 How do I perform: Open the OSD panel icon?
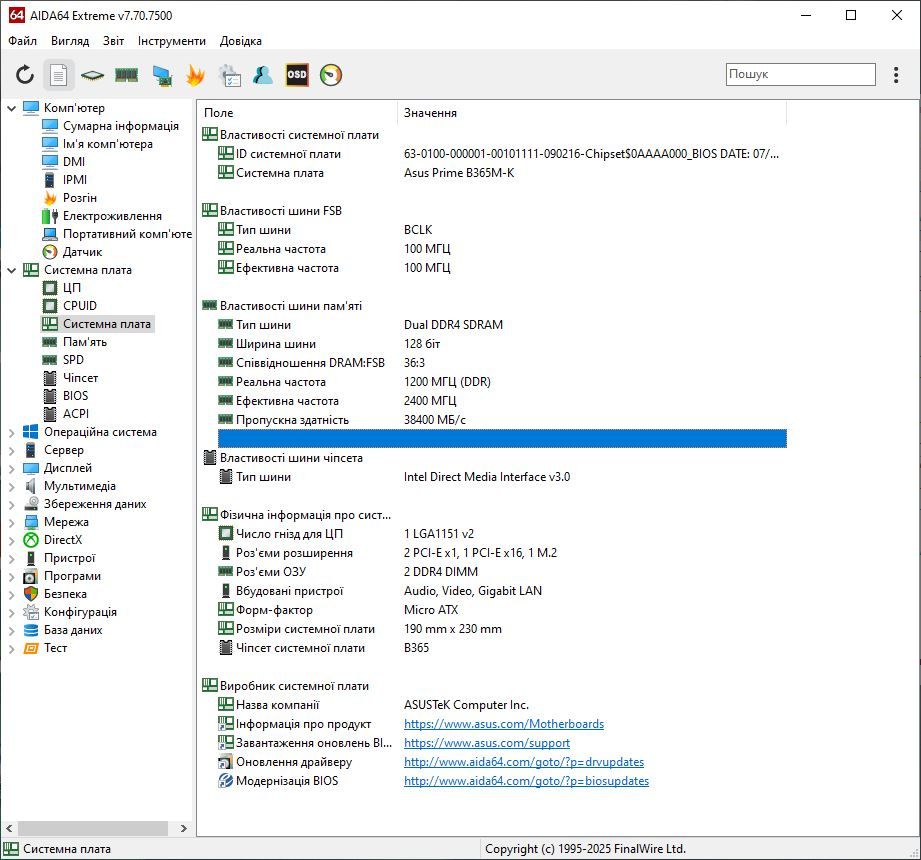(x=297, y=75)
